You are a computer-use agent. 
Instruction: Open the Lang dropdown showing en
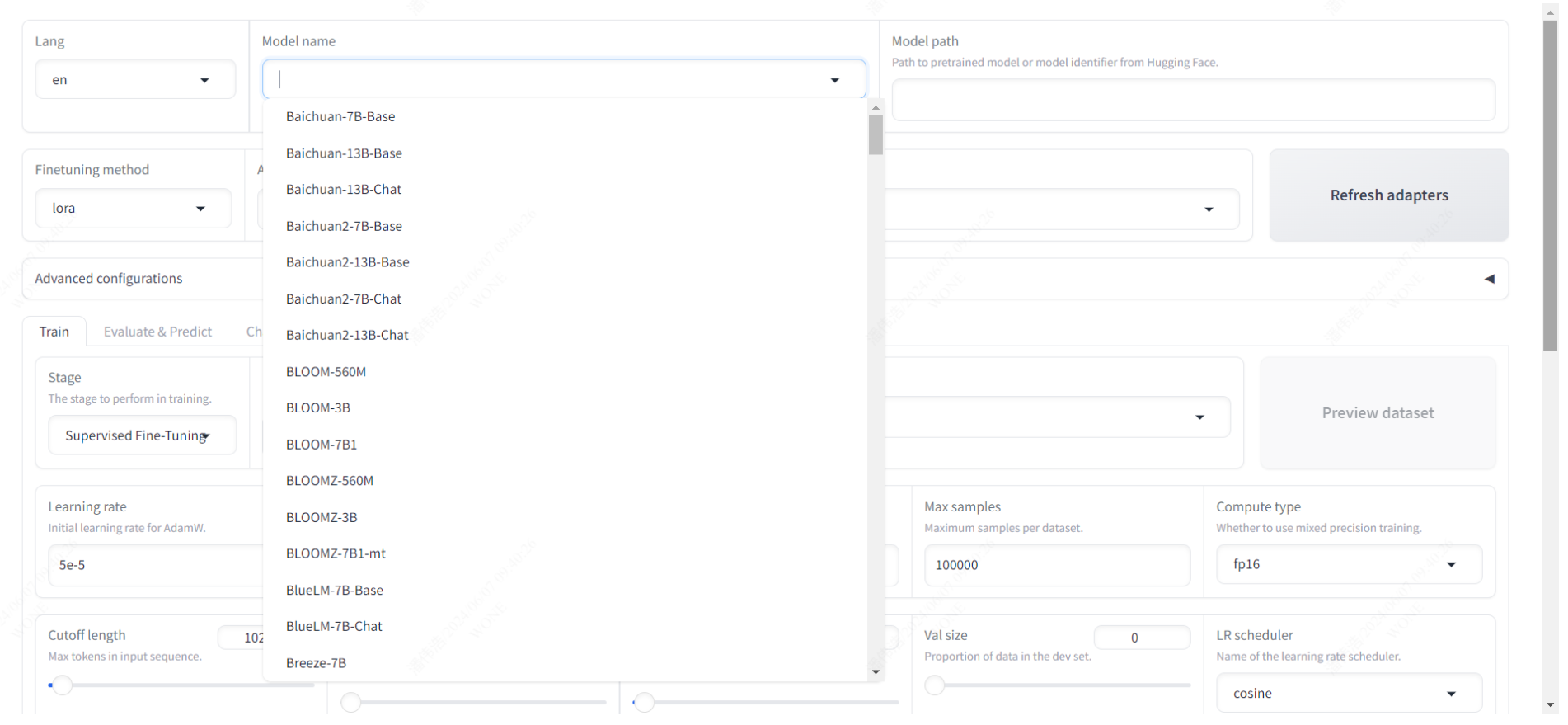click(135, 80)
